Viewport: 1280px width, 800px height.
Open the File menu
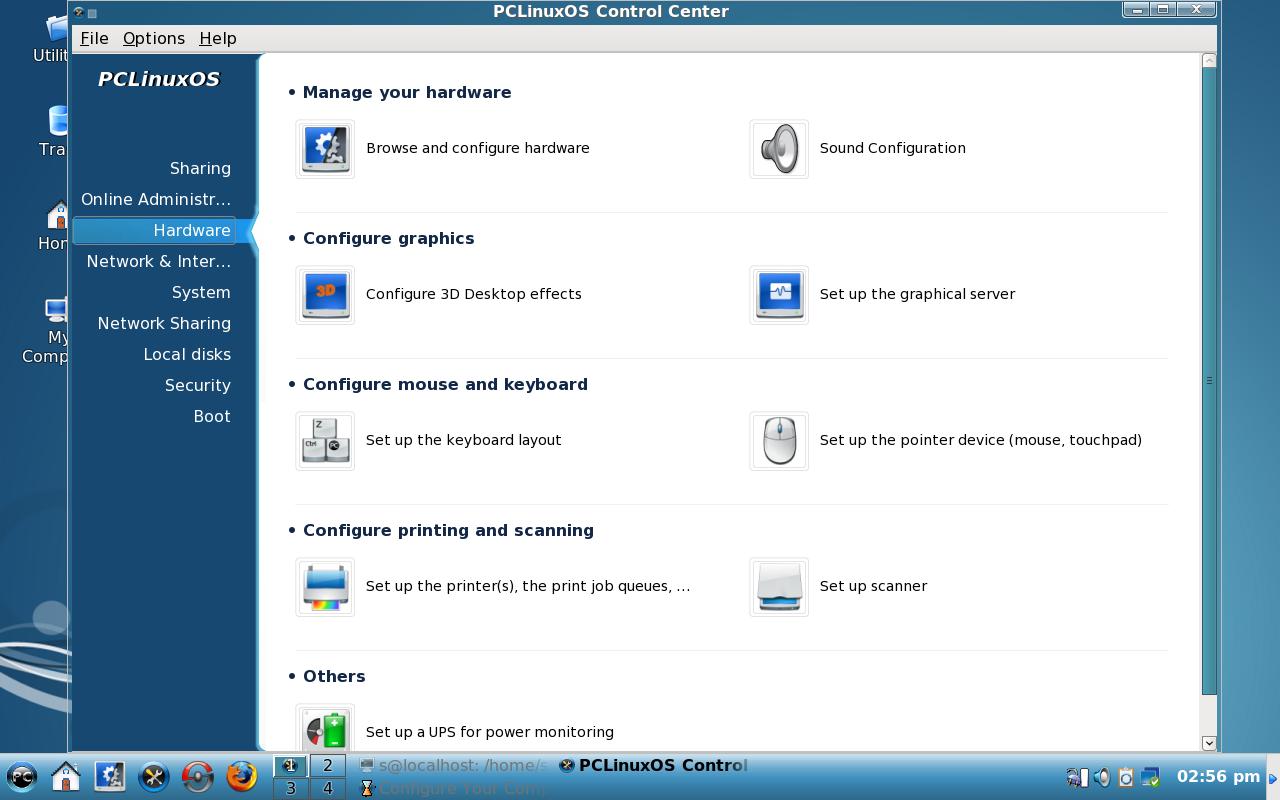point(94,38)
